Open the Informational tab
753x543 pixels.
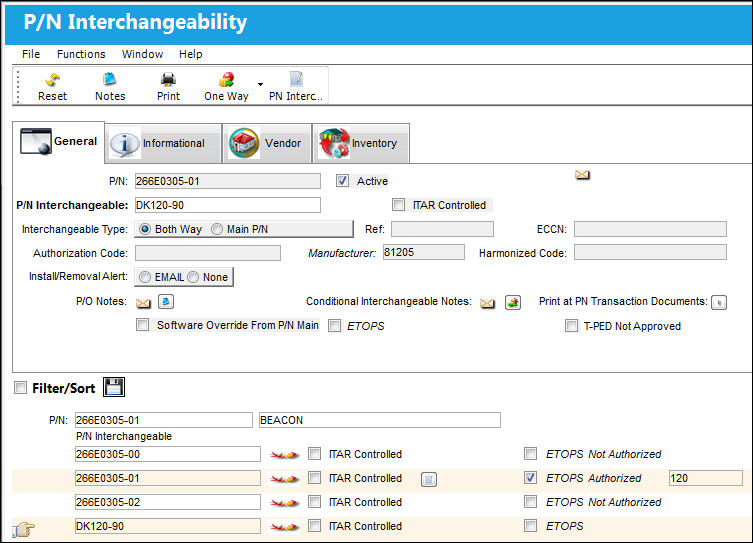click(x=163, y=144)
